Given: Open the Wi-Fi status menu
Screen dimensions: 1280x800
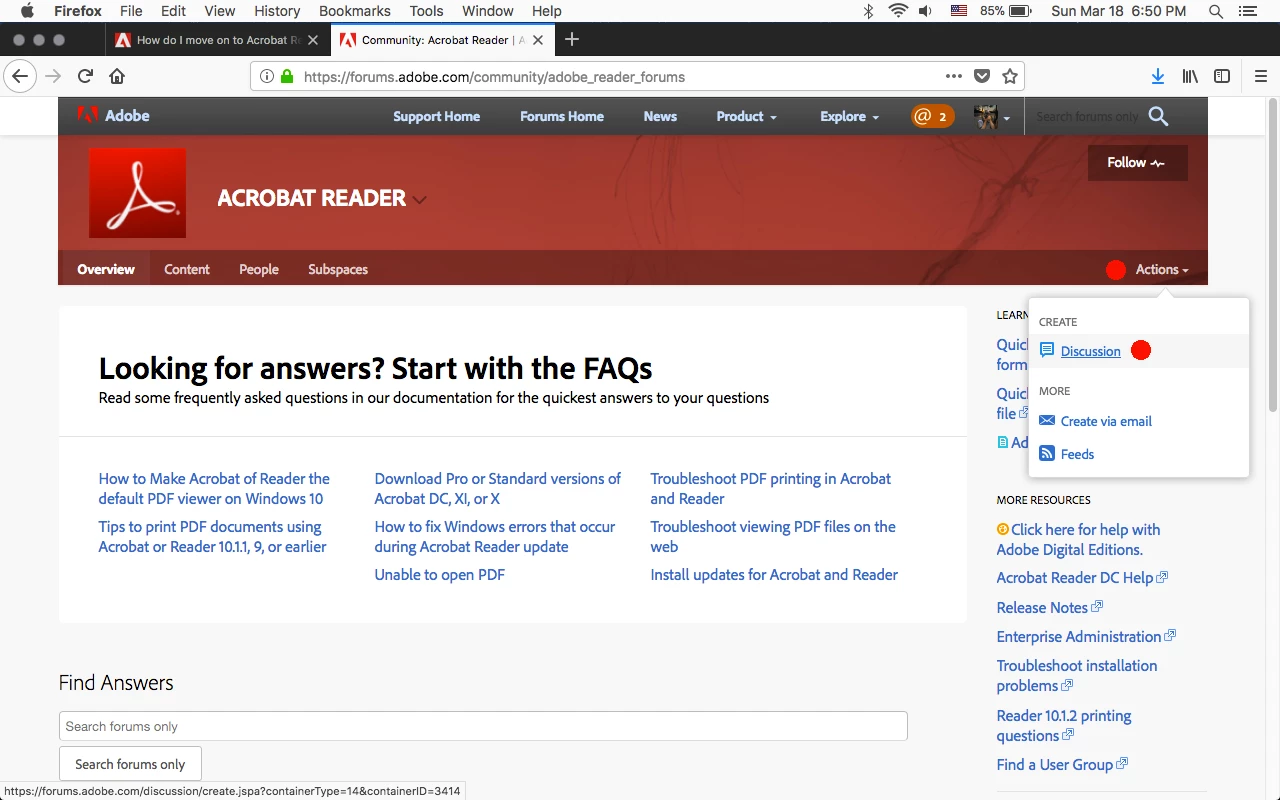Looking at the screenshot, I should pos(898,11).
